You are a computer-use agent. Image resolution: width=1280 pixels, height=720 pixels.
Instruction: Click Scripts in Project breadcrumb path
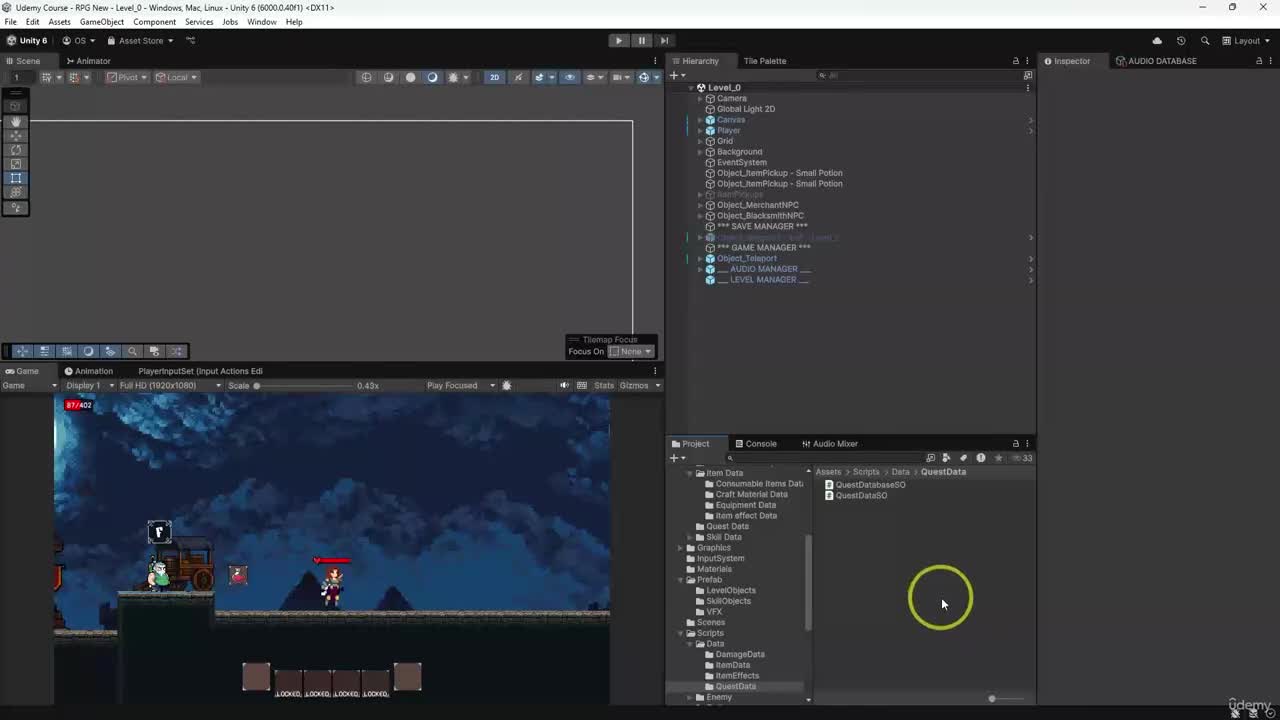[x=866, y=472]
